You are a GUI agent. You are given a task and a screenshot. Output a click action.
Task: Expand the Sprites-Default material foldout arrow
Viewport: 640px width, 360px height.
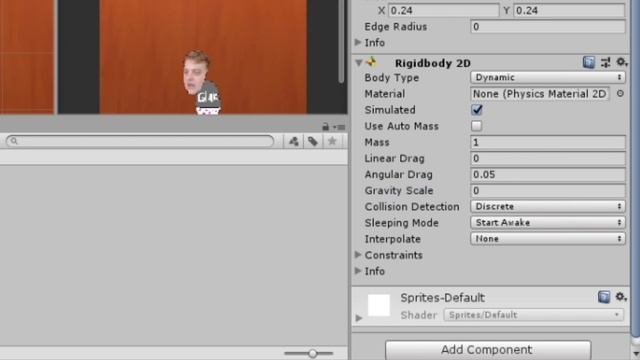(359, 318)
